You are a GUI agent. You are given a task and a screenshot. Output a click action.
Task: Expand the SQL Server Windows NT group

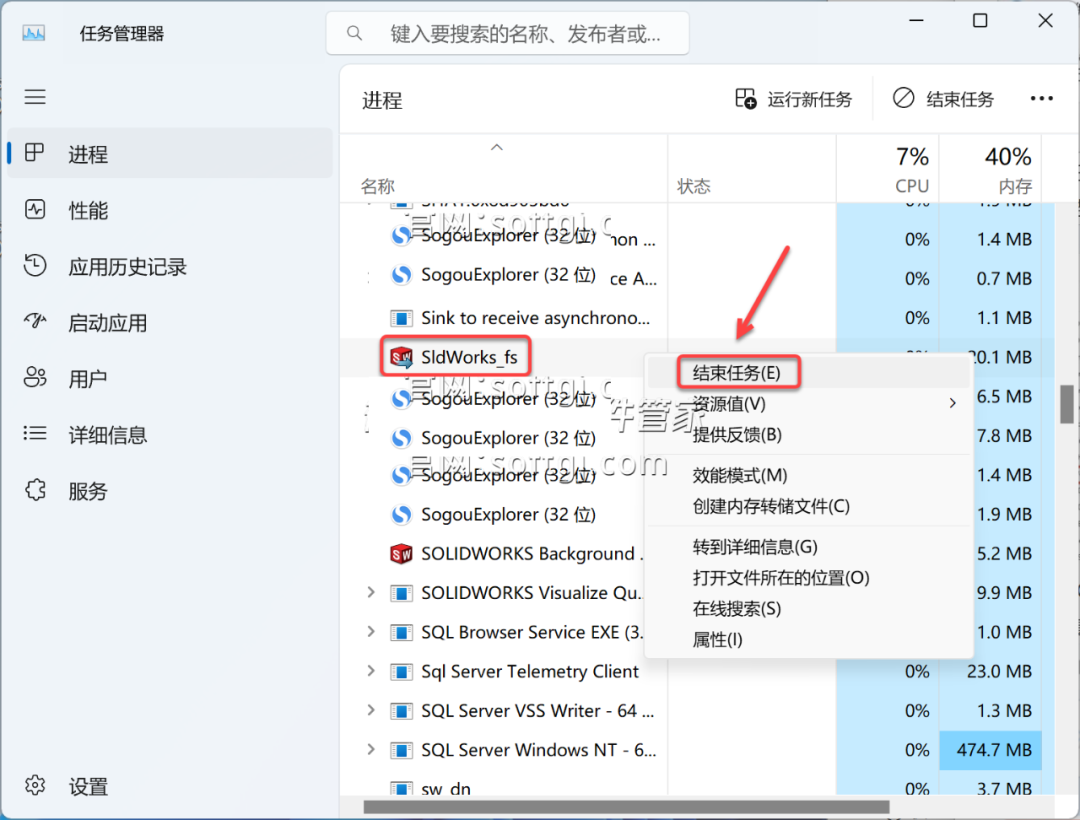371,749
